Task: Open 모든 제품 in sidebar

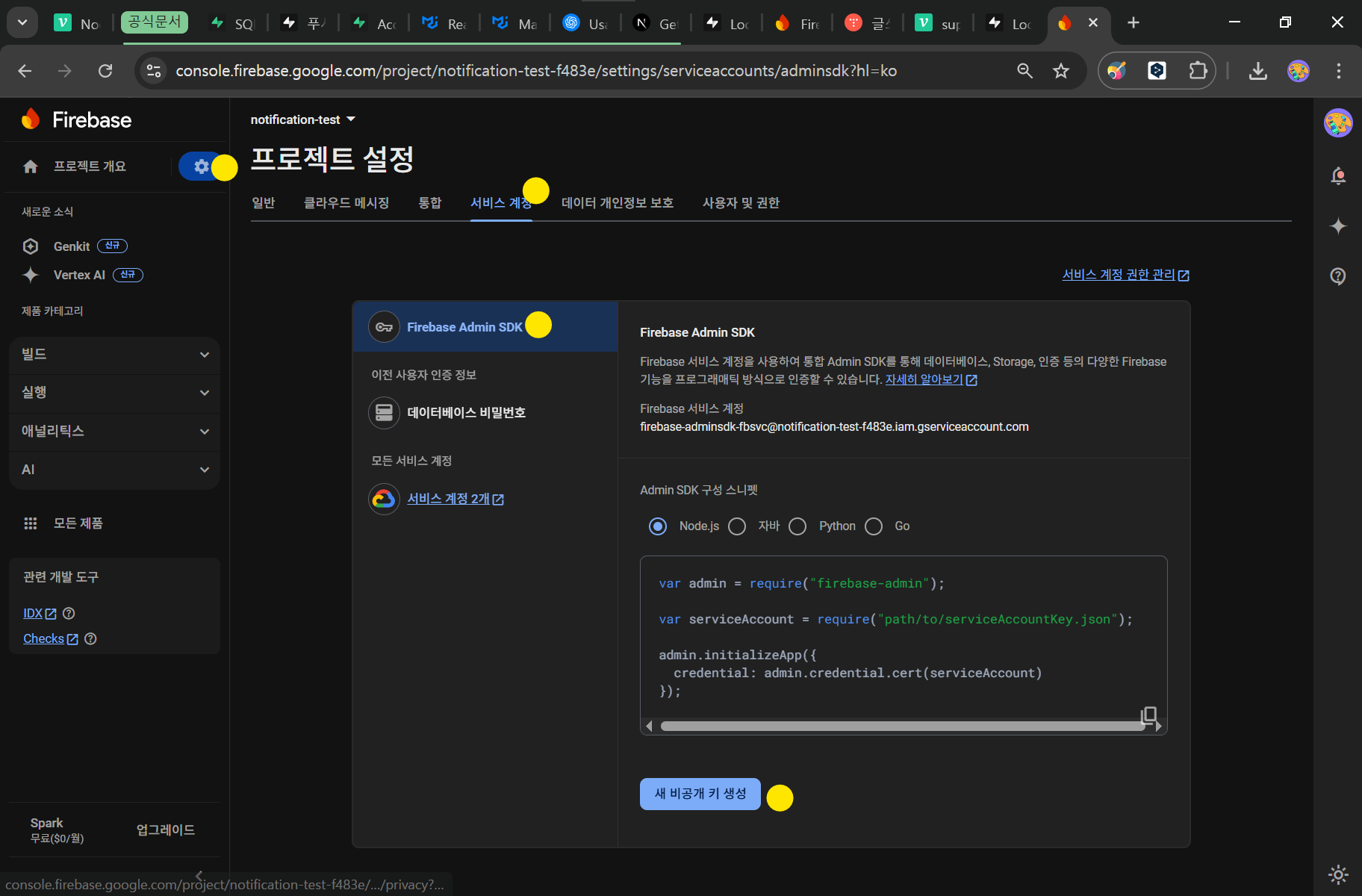Action: (78, 523)
